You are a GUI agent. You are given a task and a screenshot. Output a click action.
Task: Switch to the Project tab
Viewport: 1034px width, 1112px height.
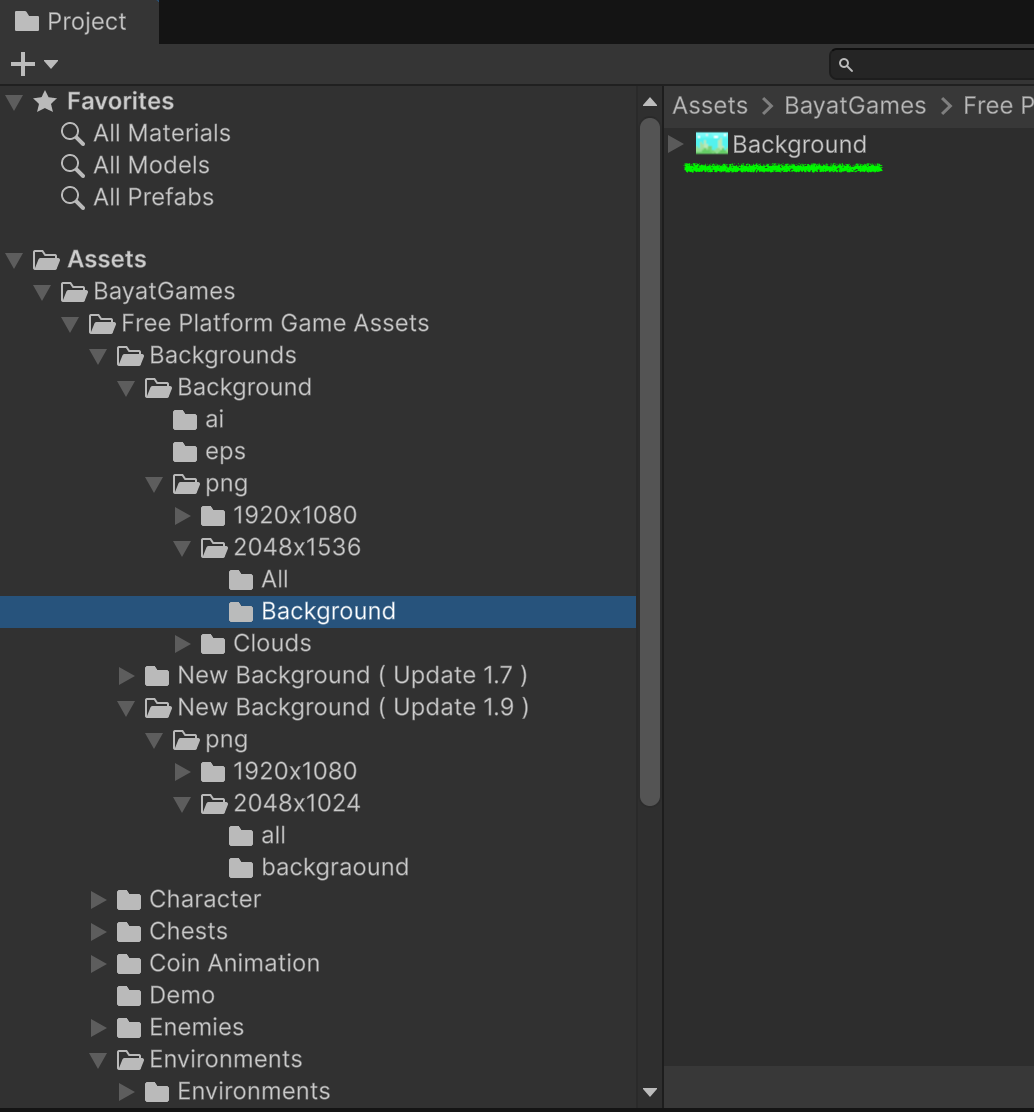tap(72, 22)
